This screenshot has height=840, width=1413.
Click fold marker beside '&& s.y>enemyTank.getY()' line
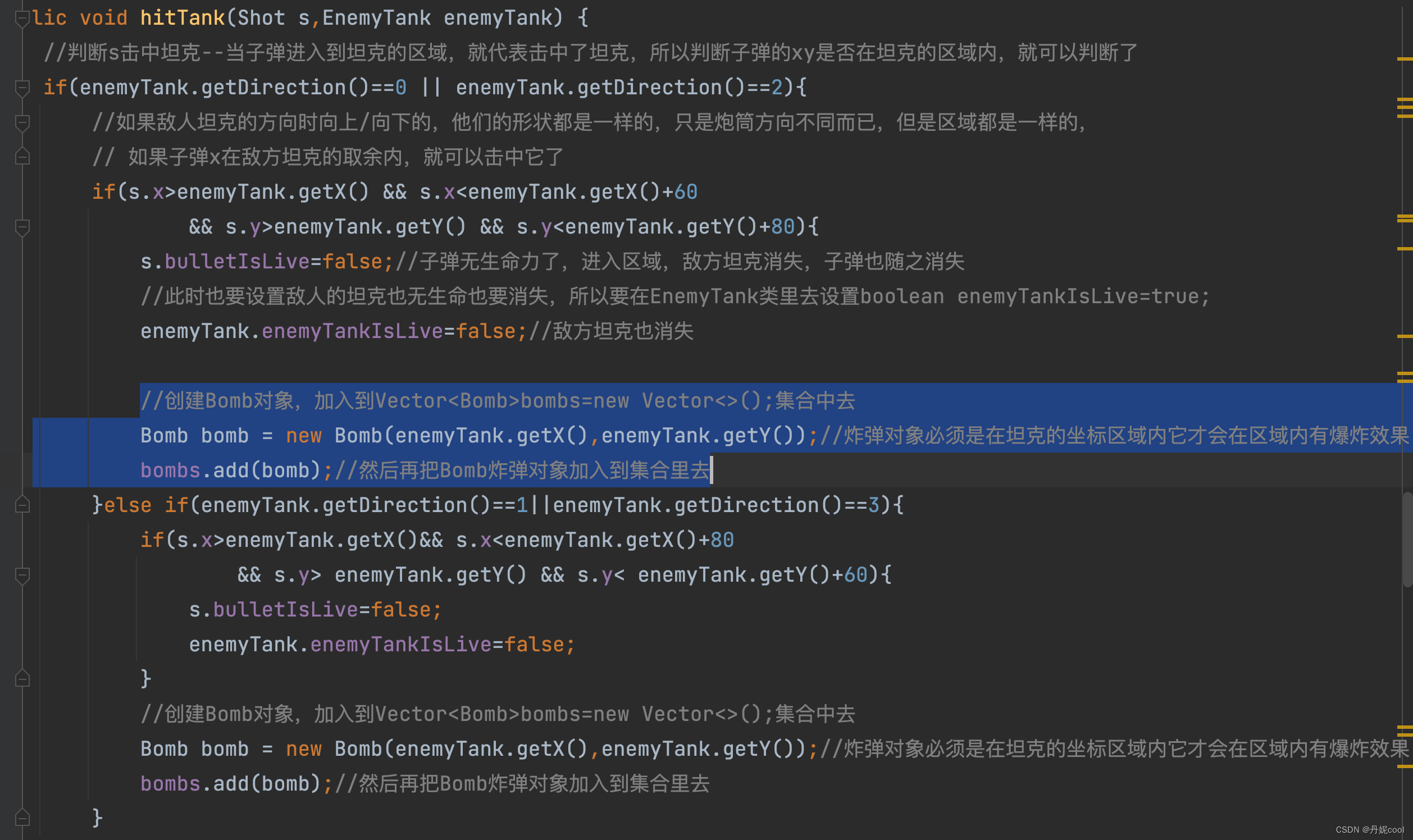(x=22, y=227)
